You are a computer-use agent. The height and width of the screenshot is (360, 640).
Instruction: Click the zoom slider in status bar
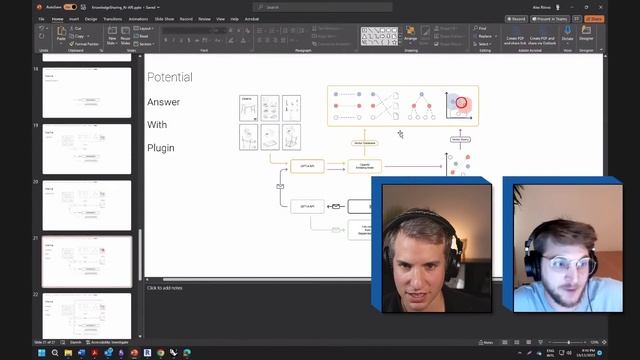pyautogui.click(x=569, y=342)
